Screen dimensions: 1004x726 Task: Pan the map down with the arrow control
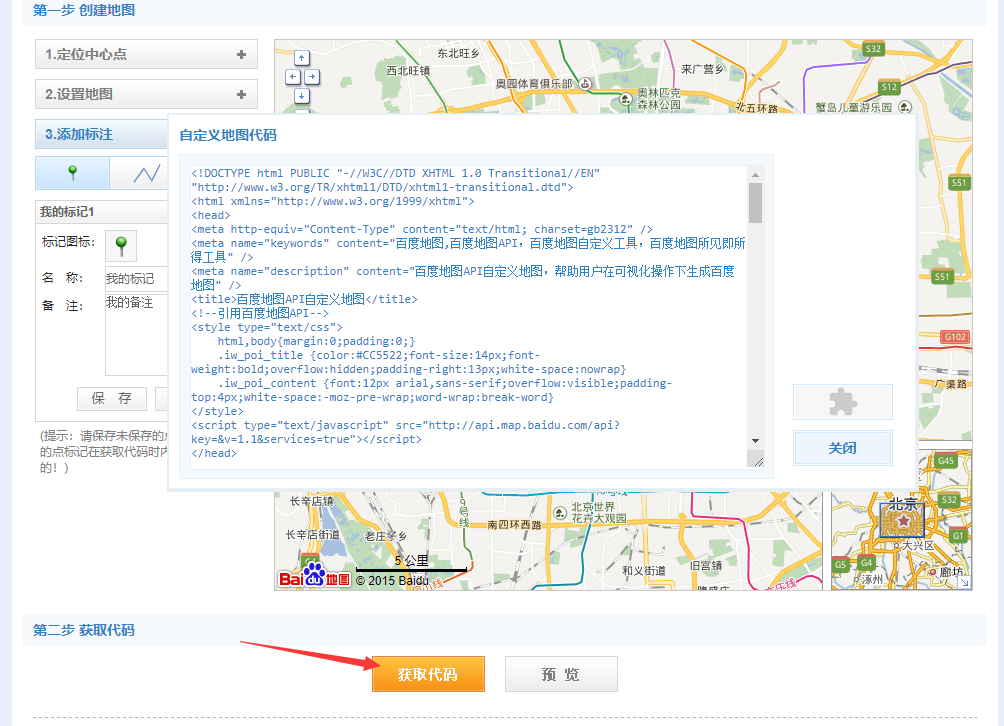(x=300, y=95)
